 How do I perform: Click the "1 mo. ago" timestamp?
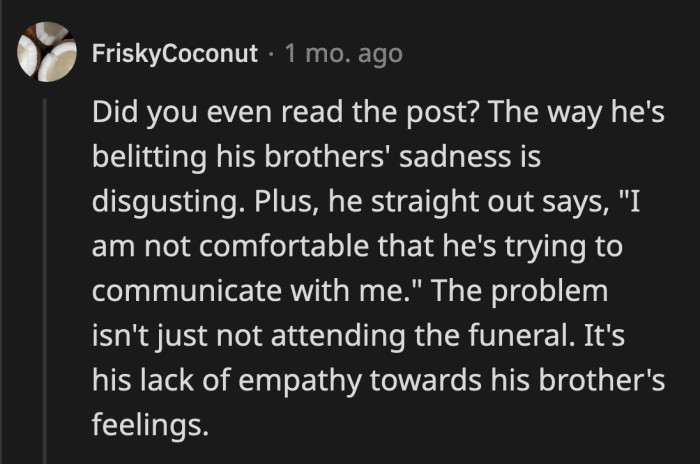(x=343, y=54)
